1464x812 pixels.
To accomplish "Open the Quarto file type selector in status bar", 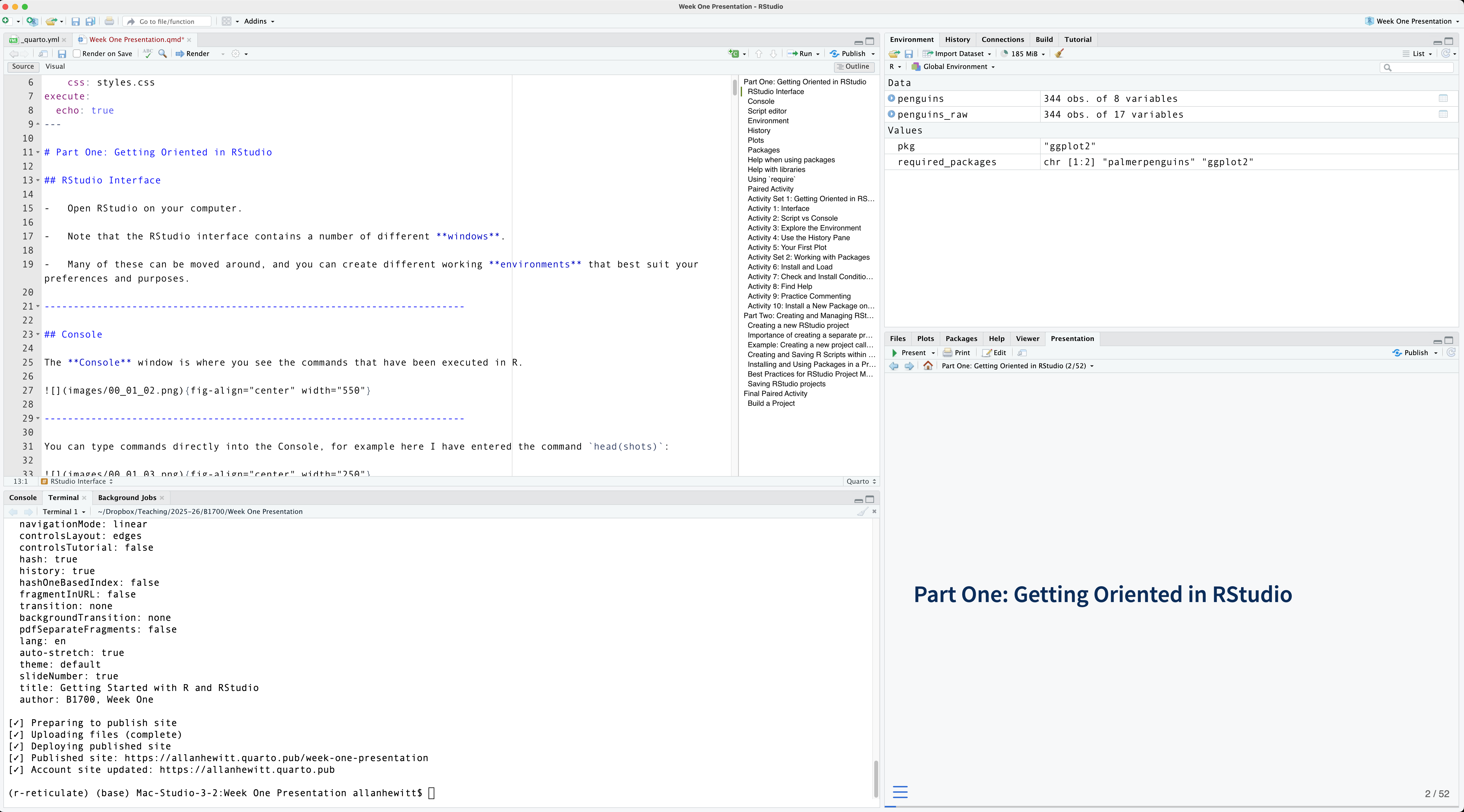I will (x=861, y=481).
